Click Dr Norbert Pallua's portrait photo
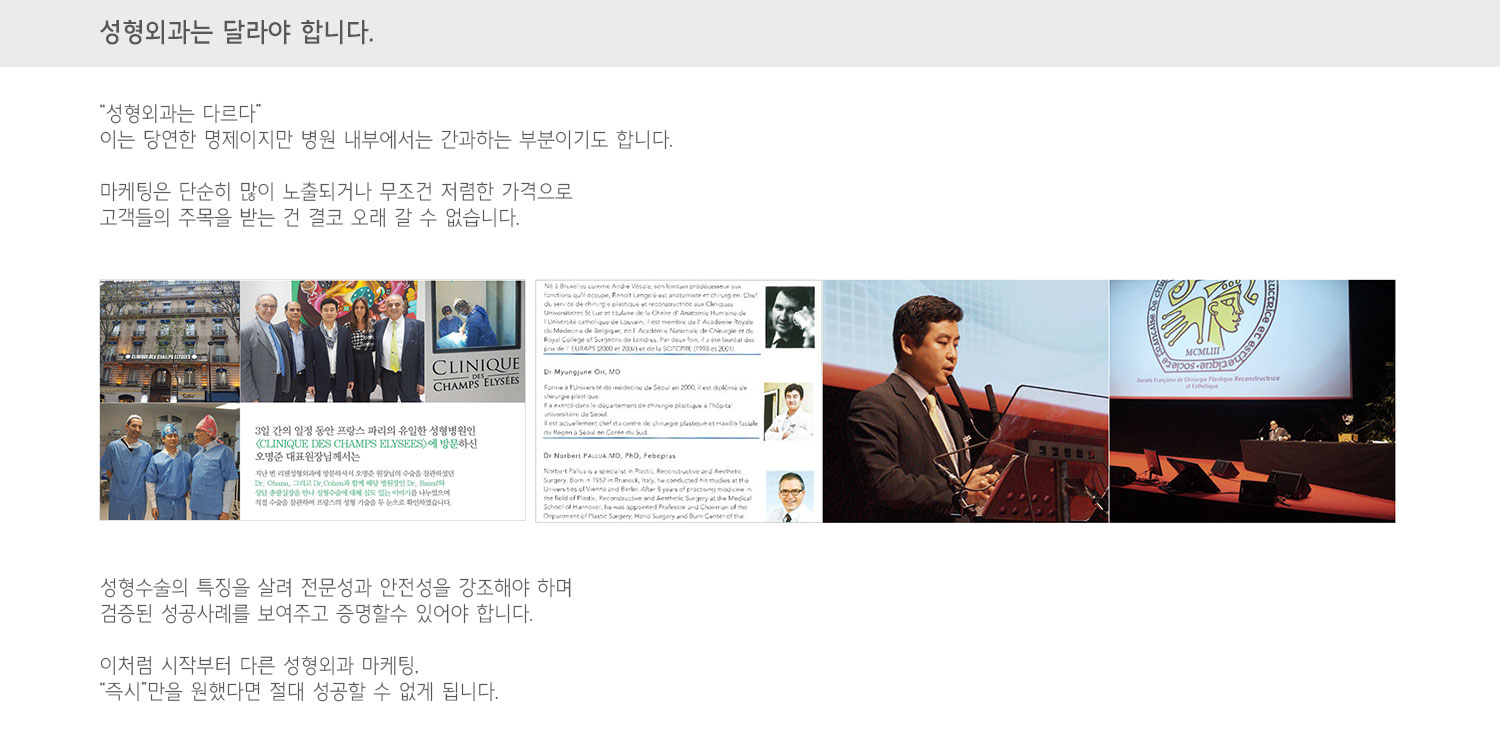 (x=790, y=496)
